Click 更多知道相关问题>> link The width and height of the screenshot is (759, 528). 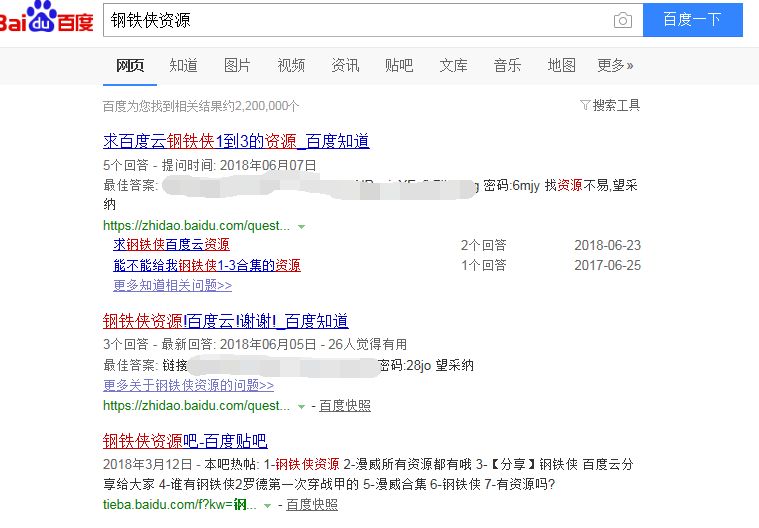pos(172,286)
